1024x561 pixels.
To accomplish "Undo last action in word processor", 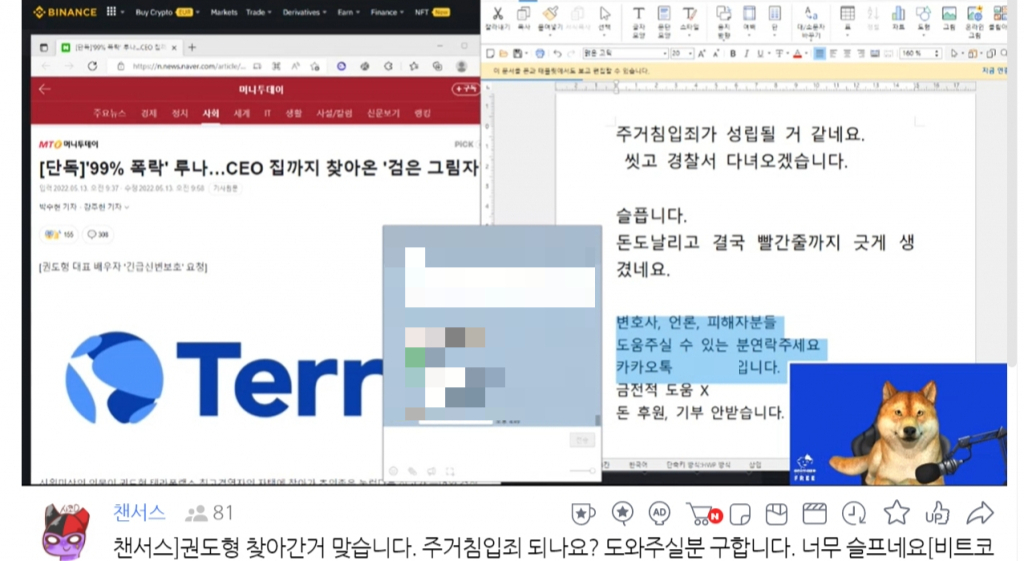I will click(x=557, y=54).
